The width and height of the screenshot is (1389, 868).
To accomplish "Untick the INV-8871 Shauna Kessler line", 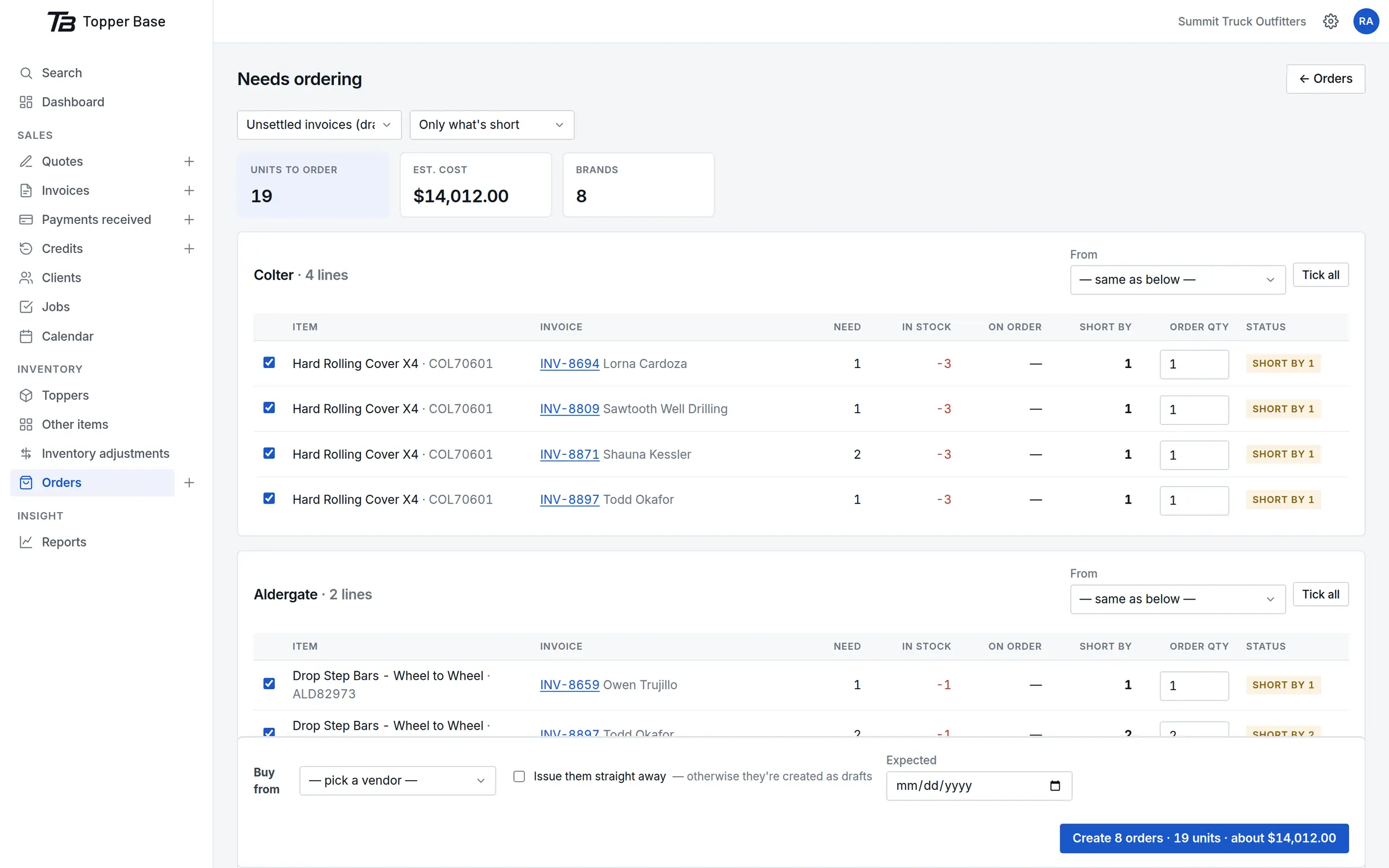I will [x=269, y=453].
